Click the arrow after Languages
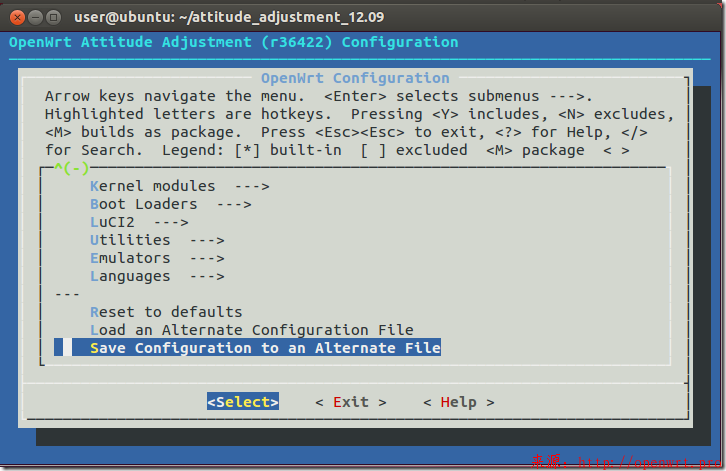Viewport: 726px width, 471px height. tap(207, 276)
